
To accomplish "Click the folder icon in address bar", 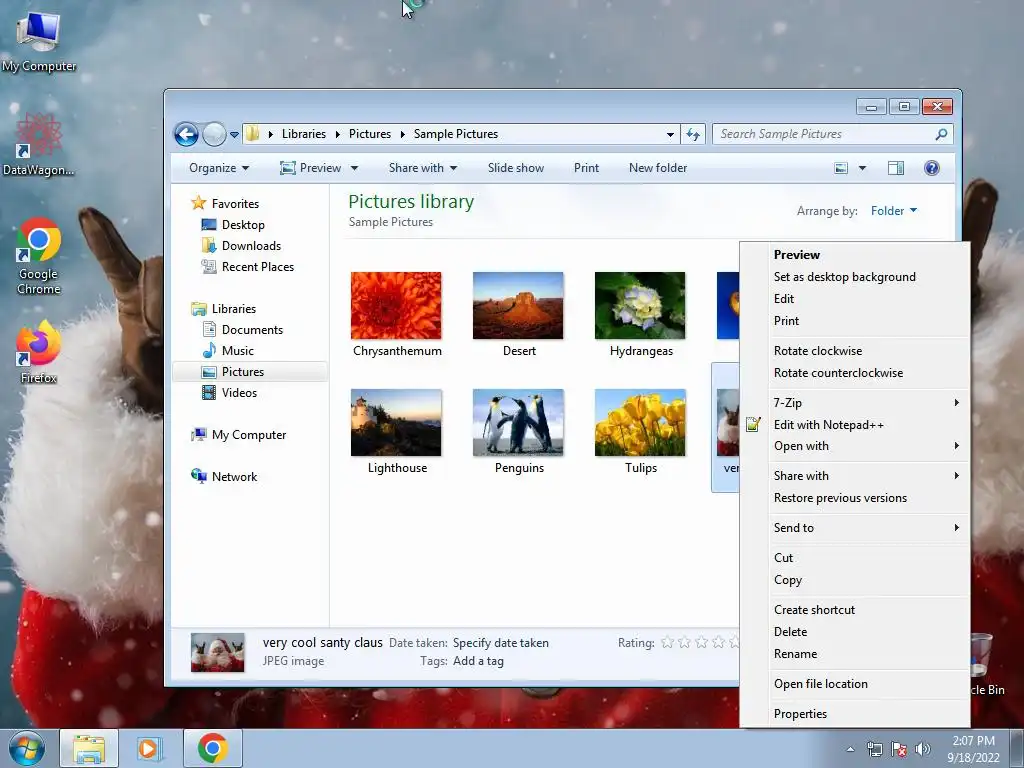I will (x=253, y=134).
